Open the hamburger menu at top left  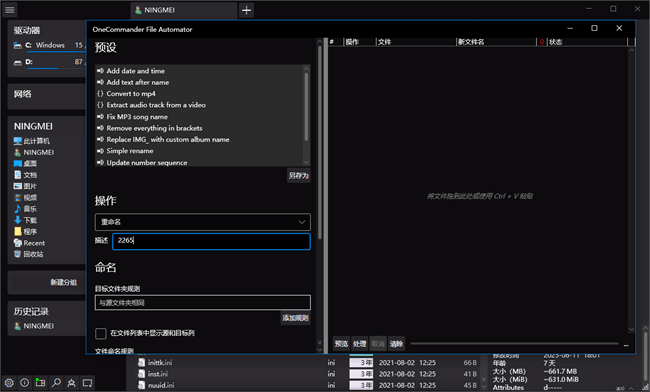pyautogui.click(x=10, y=10)
